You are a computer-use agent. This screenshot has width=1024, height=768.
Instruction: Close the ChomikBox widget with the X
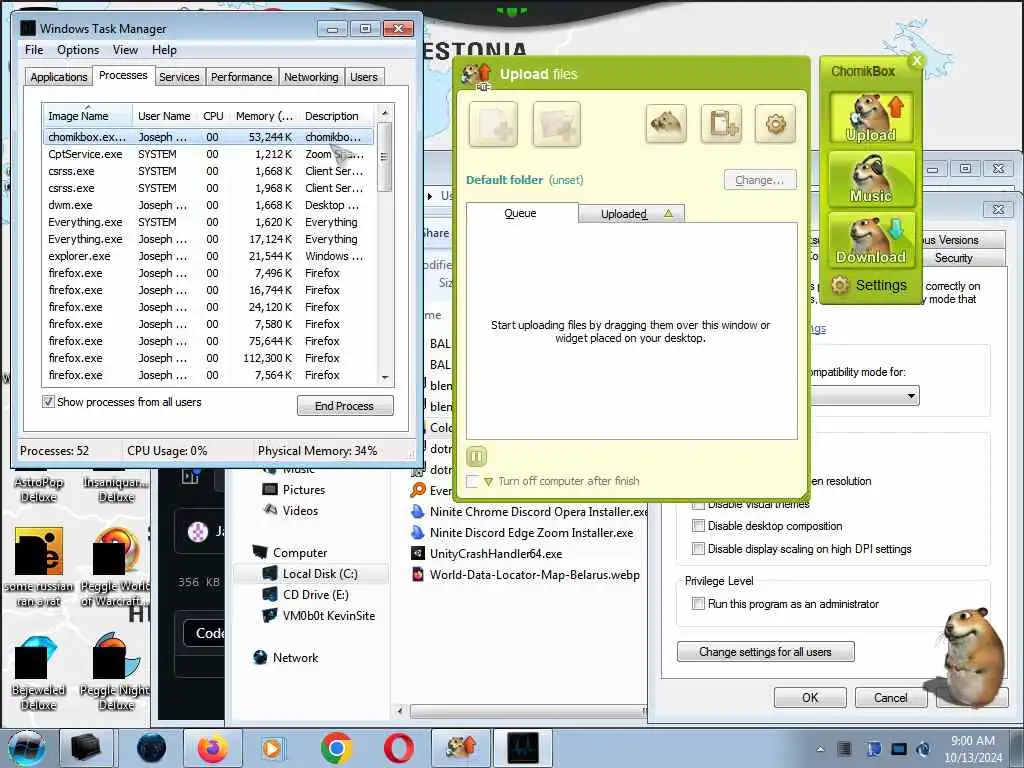click(916, 60)
